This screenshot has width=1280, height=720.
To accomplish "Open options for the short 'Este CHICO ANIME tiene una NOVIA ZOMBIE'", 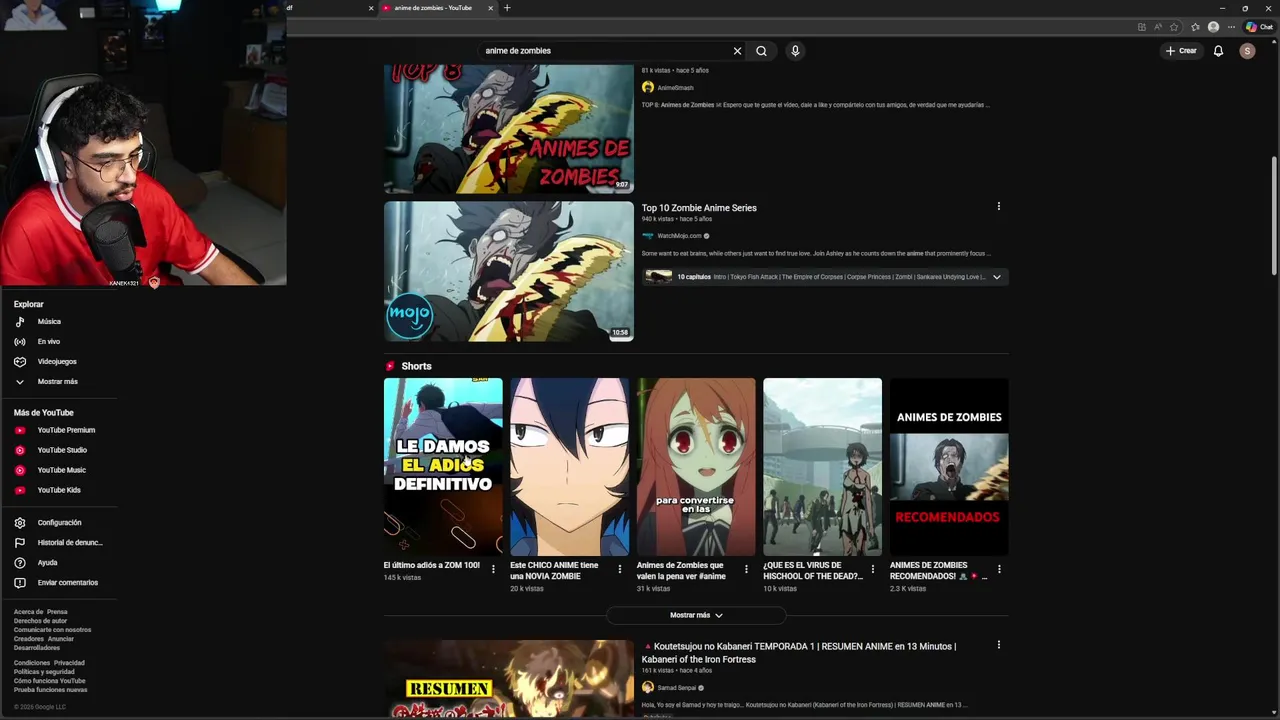I will (x=619, y=569).
